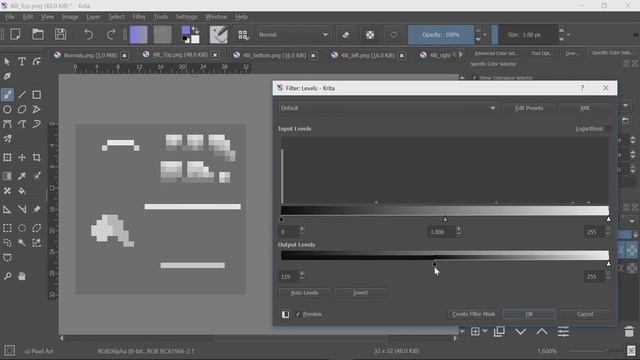Screen dimensions: 640x360
Task: Toggle the Logarithmic histogram option
Action: (x=608, y=129)
